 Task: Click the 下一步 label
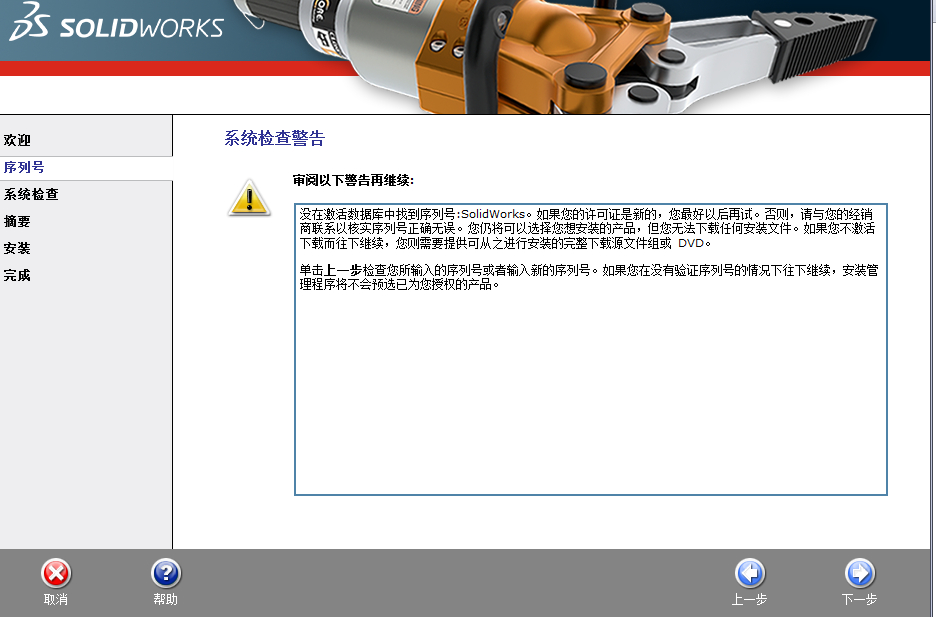coord(859,599)
